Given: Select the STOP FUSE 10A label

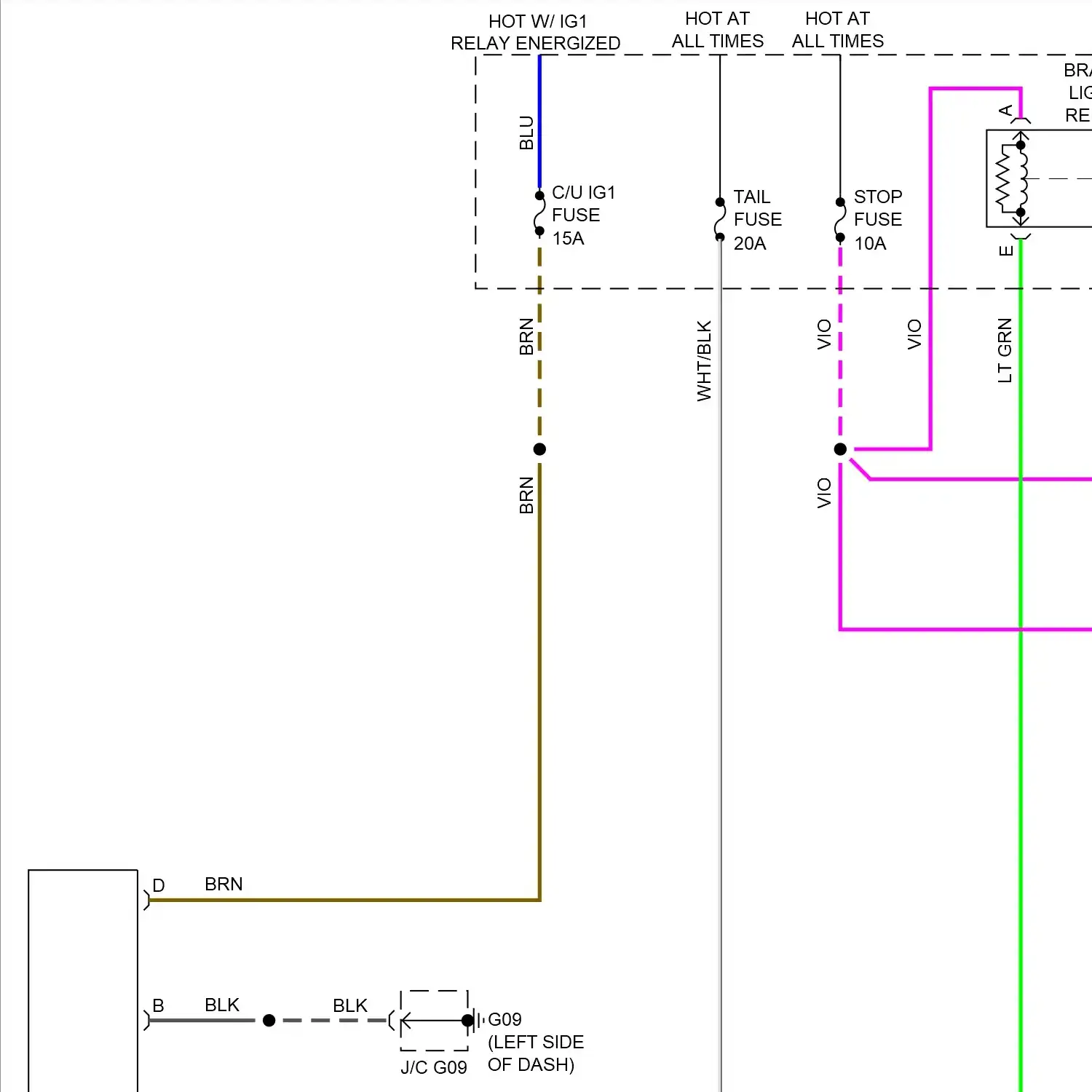Looking at the screenshot, I should coord(877,220).
